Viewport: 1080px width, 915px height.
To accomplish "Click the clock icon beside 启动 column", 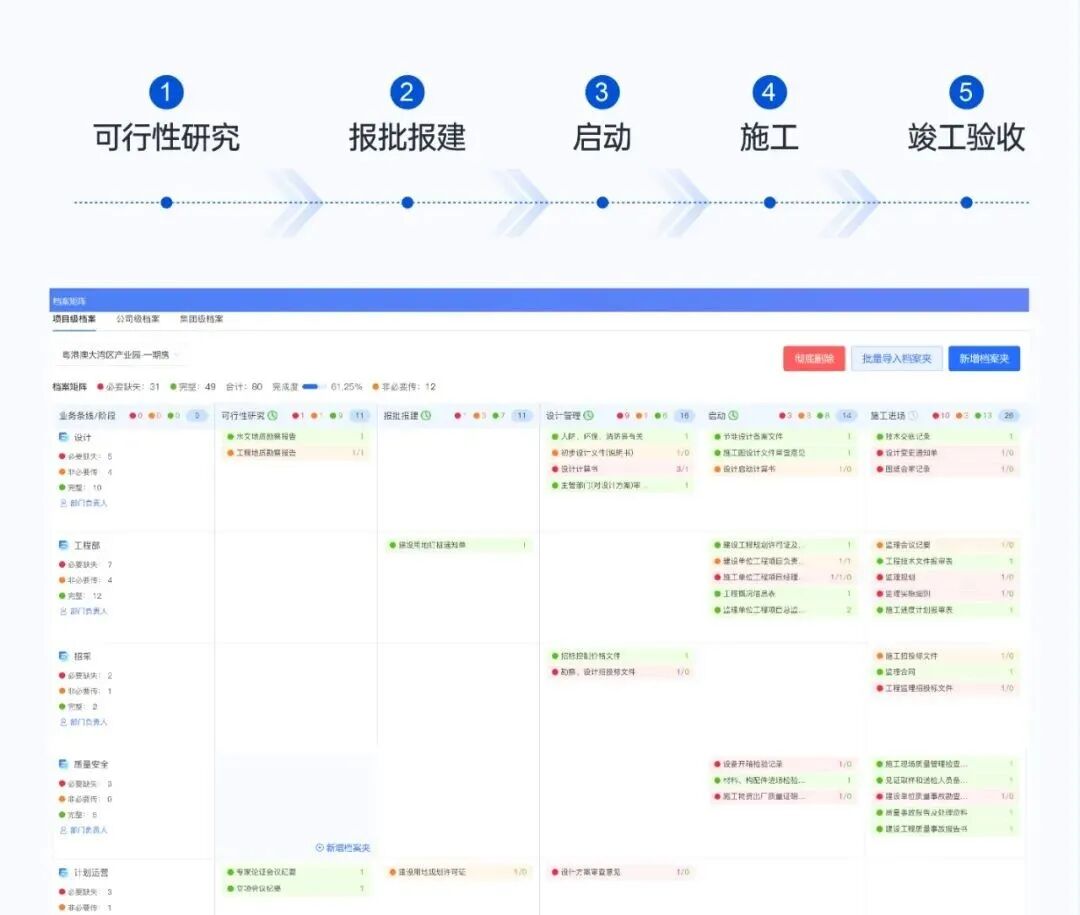I will (733, 415).
